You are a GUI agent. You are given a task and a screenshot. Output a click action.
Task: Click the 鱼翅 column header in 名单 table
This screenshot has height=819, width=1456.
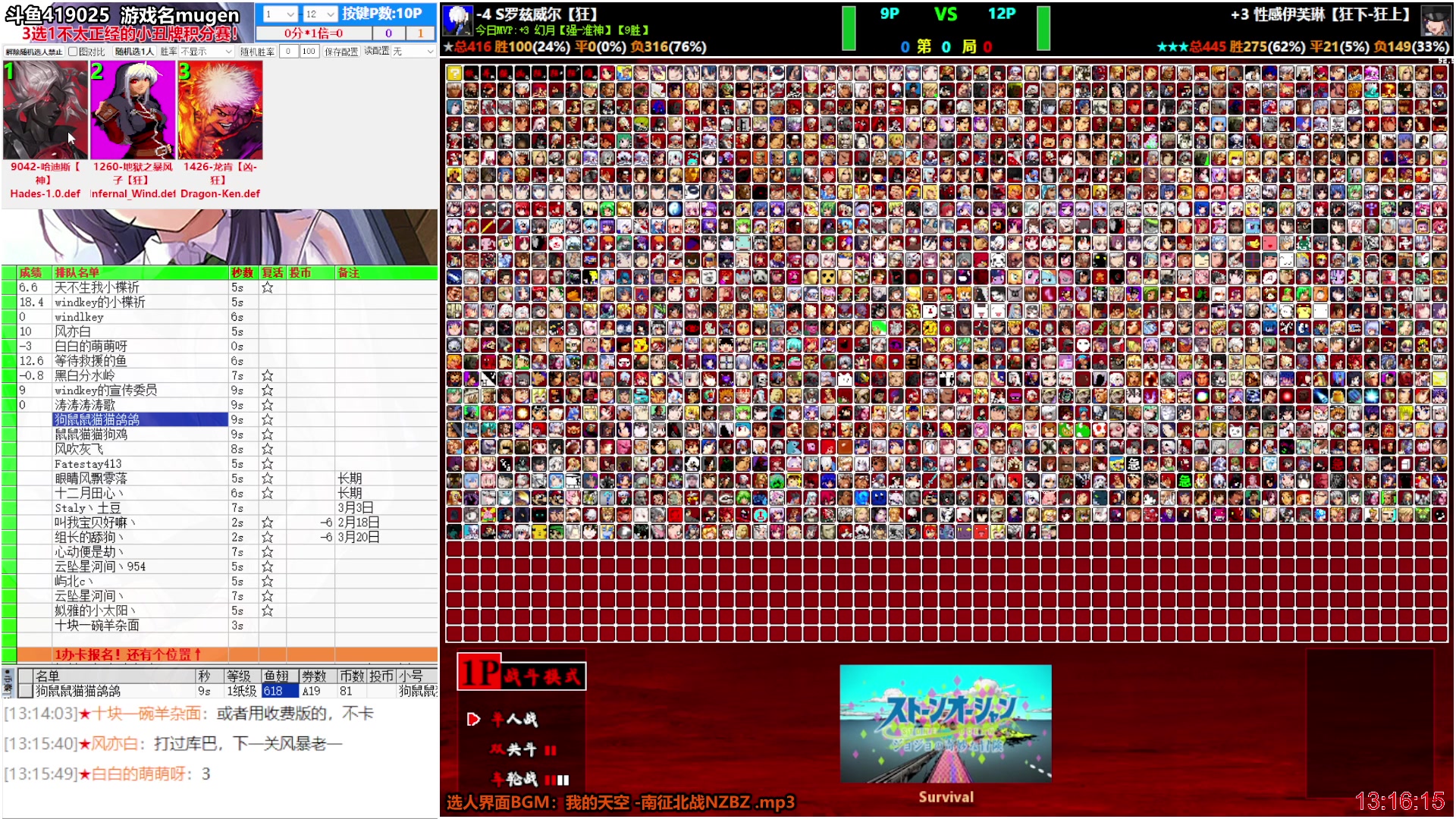pos(278,676)
